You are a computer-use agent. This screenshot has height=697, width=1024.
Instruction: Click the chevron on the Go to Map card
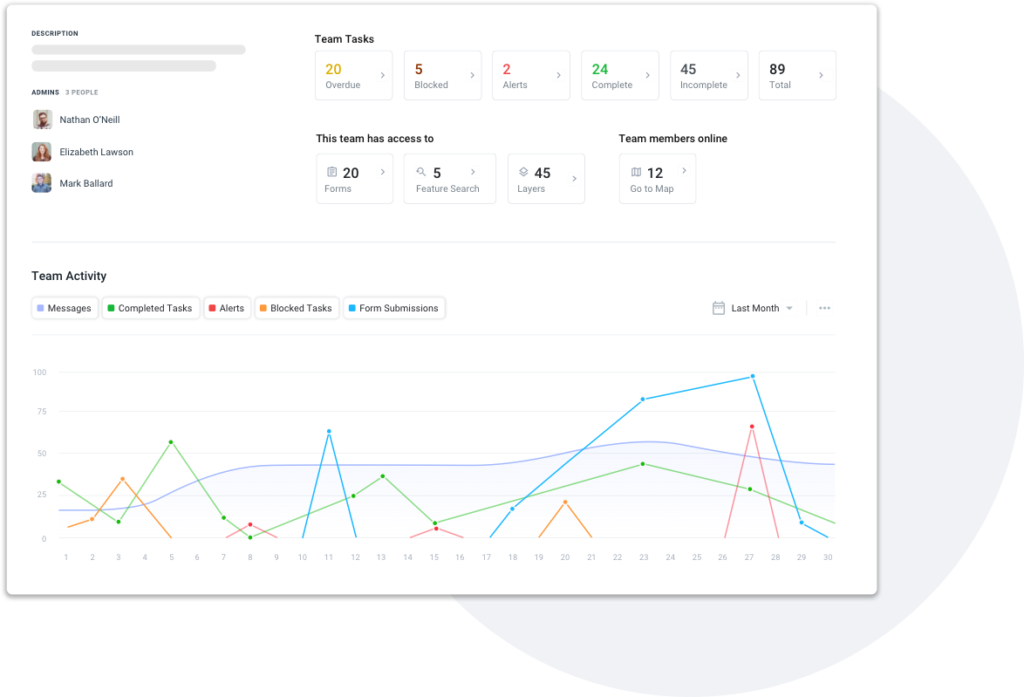(684, 170)
